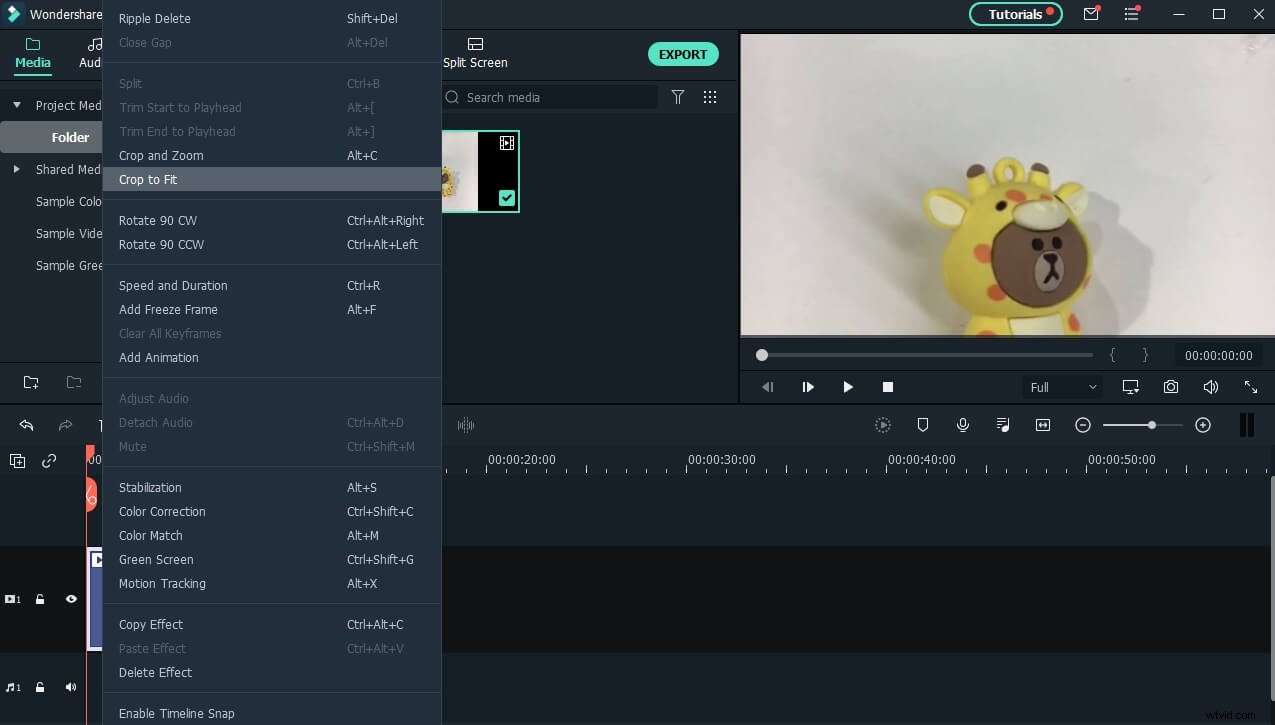Zoom into the timeline with the plus icon
This screenshot has height=725, width=1275.
pos(1203,424)
